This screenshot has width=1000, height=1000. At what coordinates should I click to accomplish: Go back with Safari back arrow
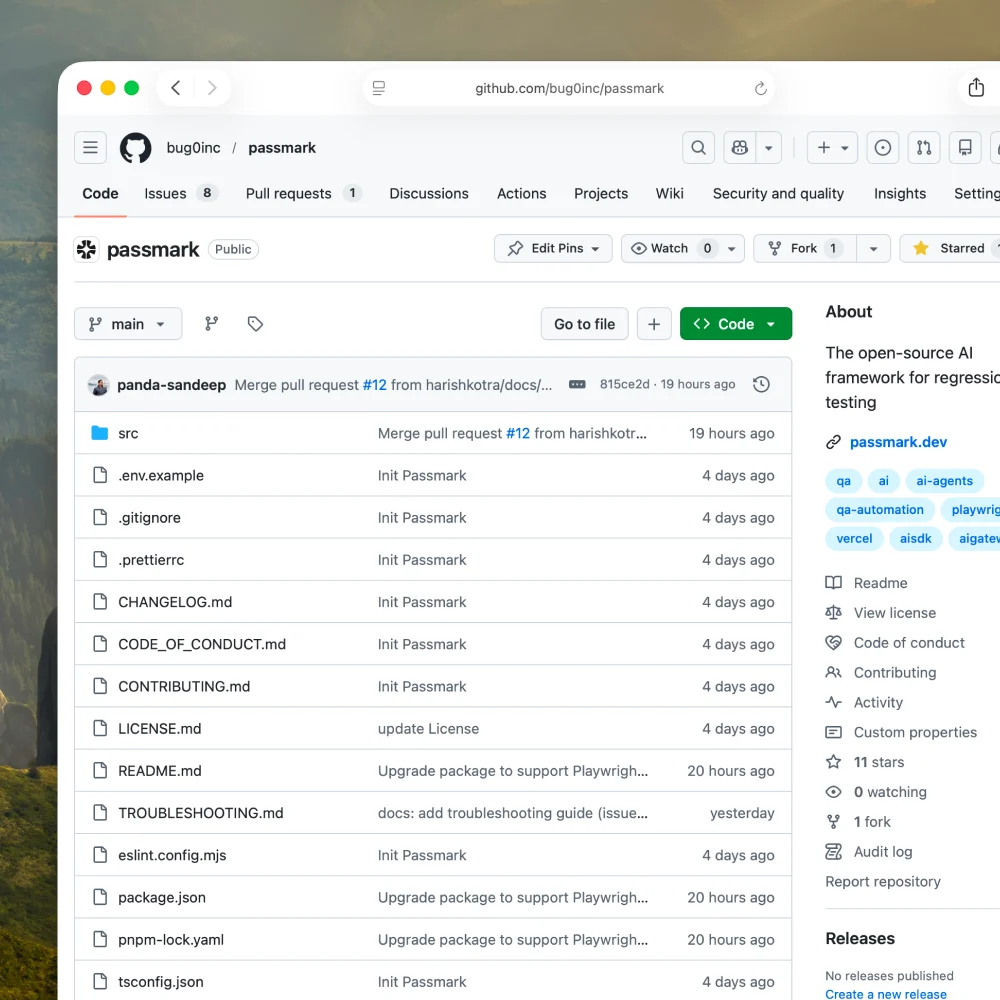click(176, 87)
